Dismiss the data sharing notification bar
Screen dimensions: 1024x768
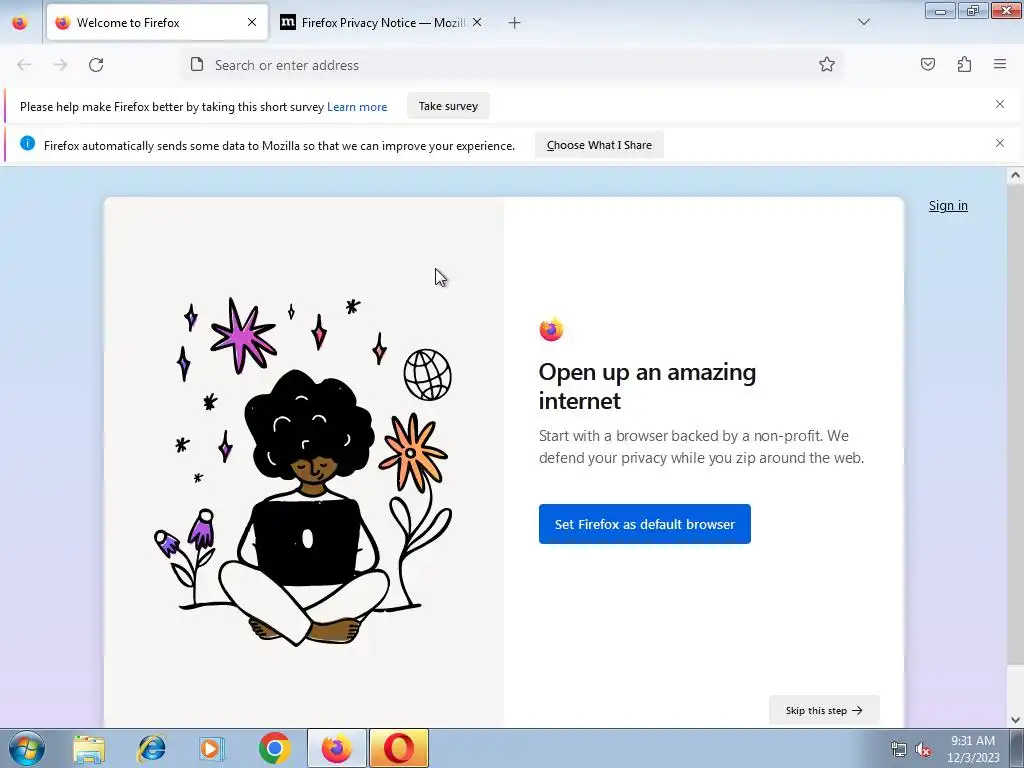1000,143
